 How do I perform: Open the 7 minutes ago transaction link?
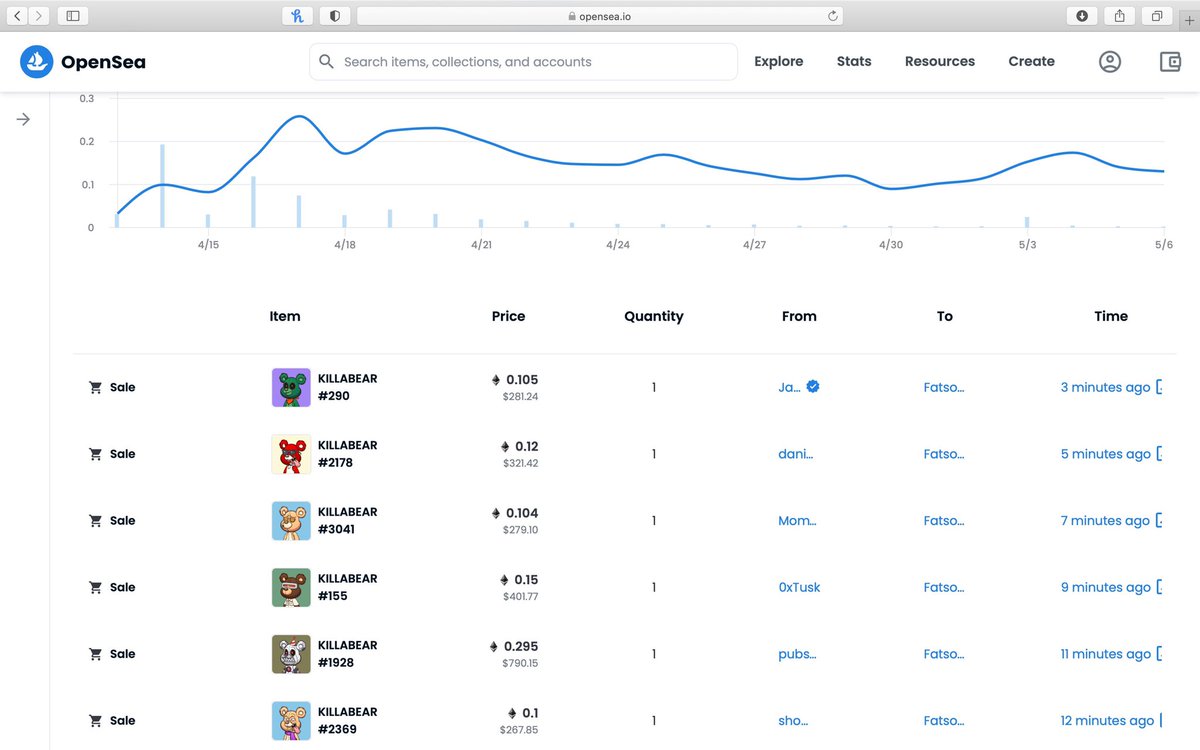click(x=1105, y=521)
